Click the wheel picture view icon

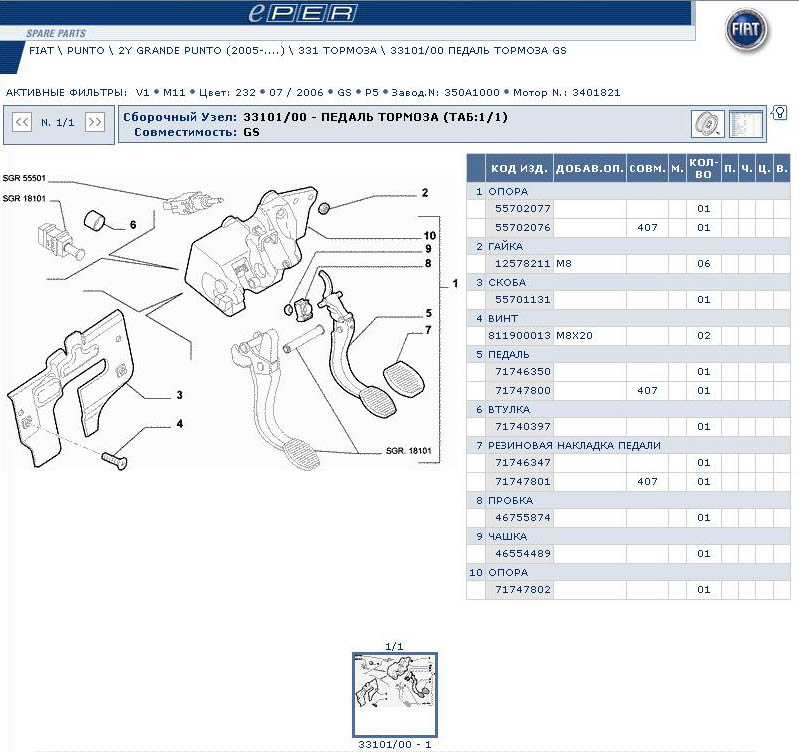708,124
